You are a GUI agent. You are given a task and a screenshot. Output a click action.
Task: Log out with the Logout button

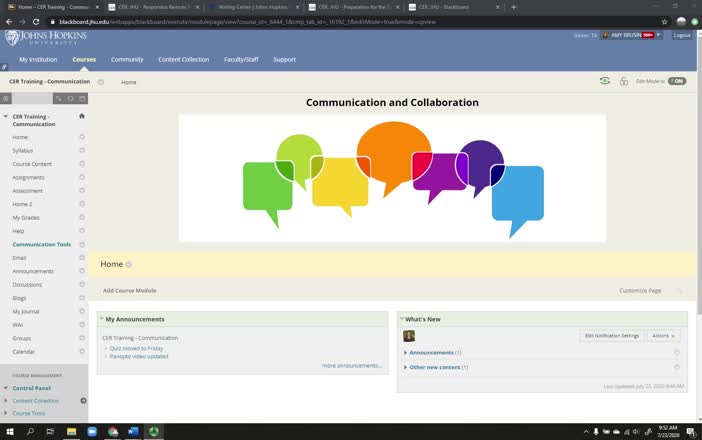click(682, 35)
